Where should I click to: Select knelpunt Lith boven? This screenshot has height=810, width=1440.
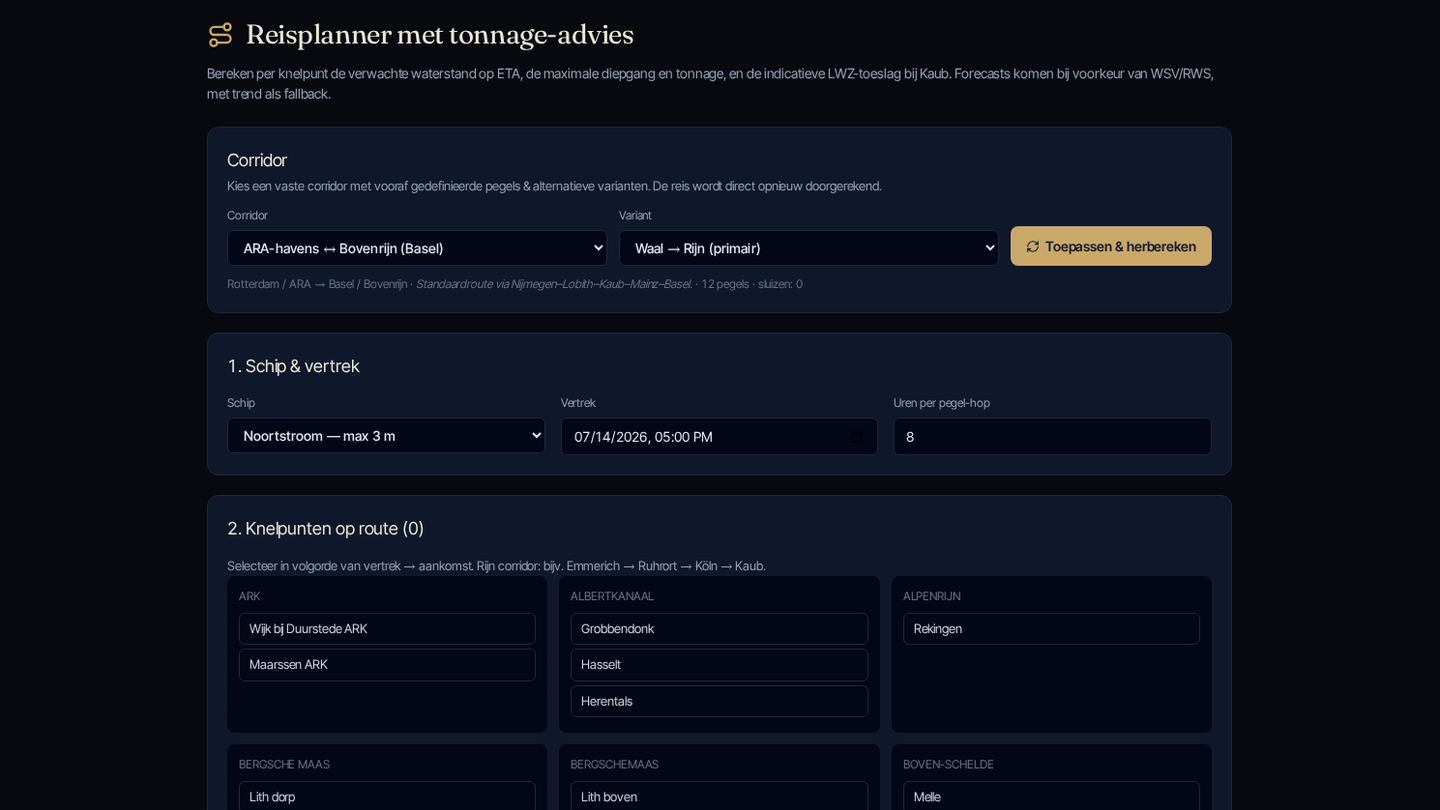click(x=719, y=797)
